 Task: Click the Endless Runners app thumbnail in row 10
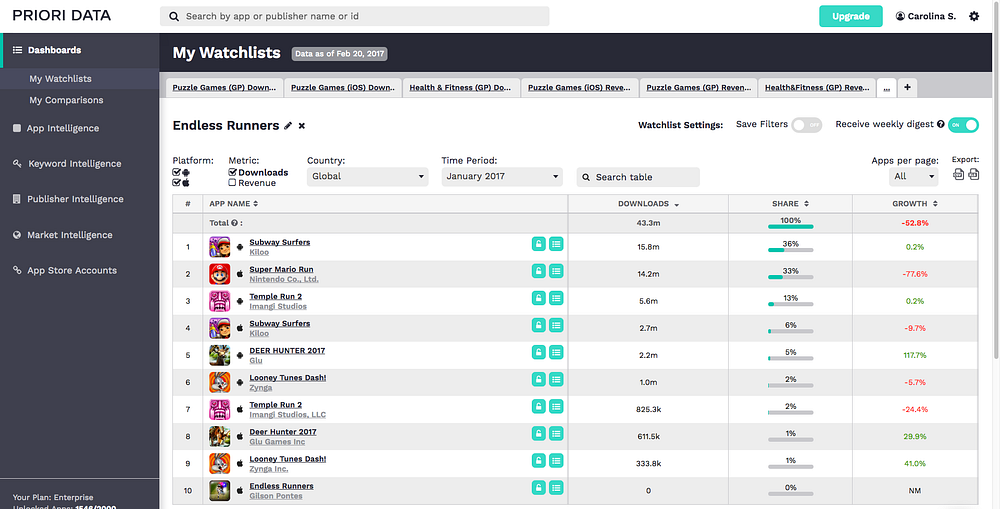(219, 491)
